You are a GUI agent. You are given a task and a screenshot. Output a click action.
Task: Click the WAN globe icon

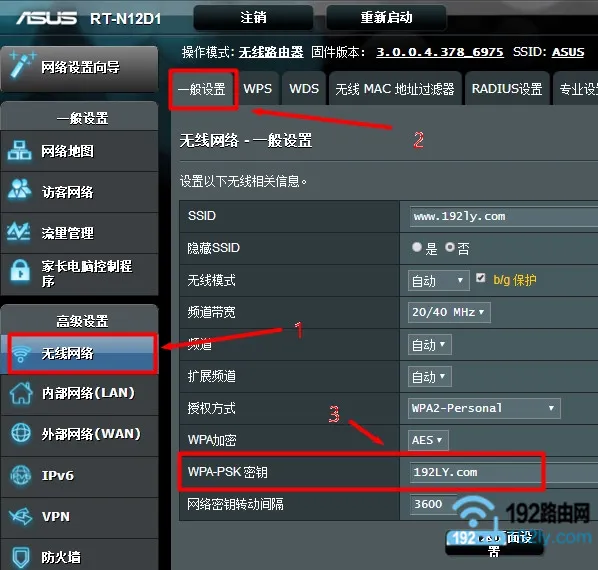pos(21,433)
